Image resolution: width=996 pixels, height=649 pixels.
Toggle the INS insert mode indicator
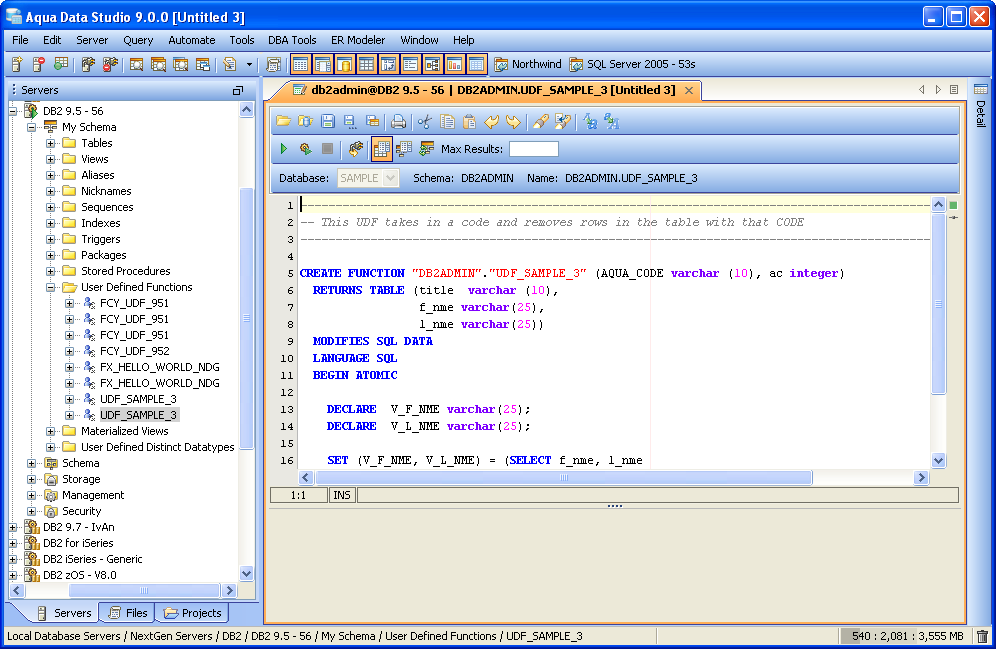pyautogui.click(x=342, y=495)
